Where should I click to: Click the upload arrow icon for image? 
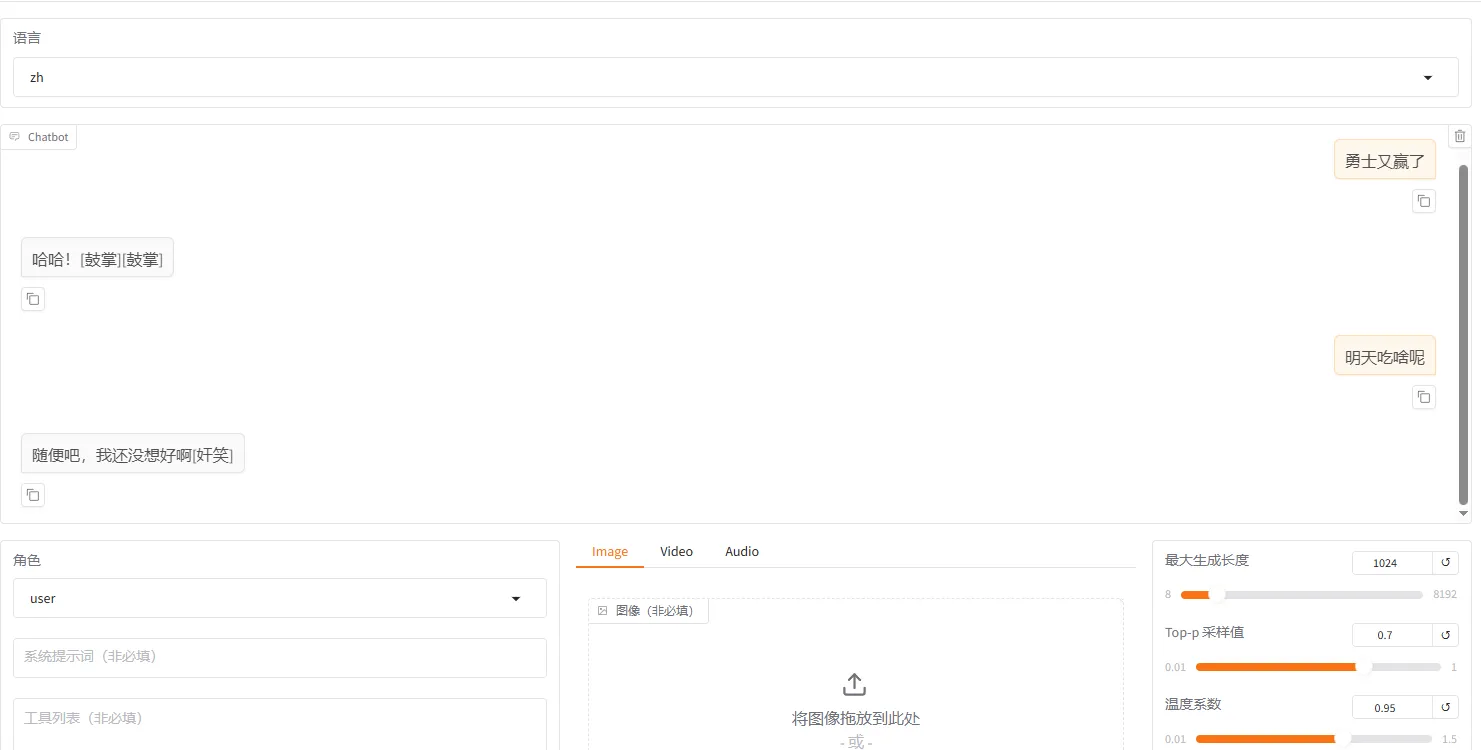pos(855,684)
